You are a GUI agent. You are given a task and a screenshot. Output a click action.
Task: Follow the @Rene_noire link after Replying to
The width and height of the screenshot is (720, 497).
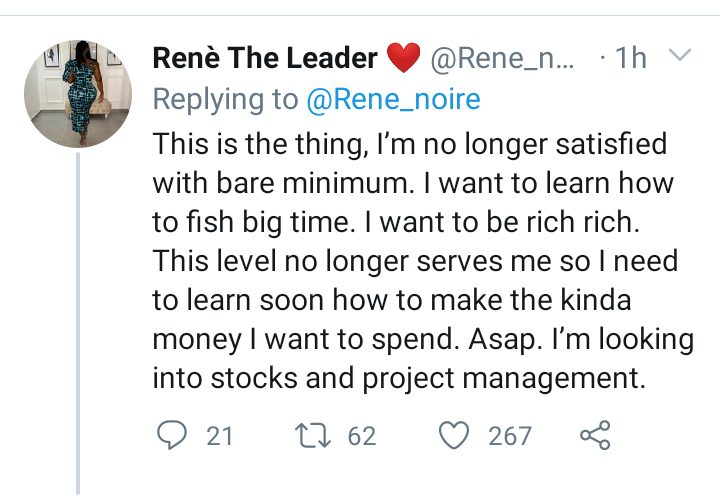393,100
